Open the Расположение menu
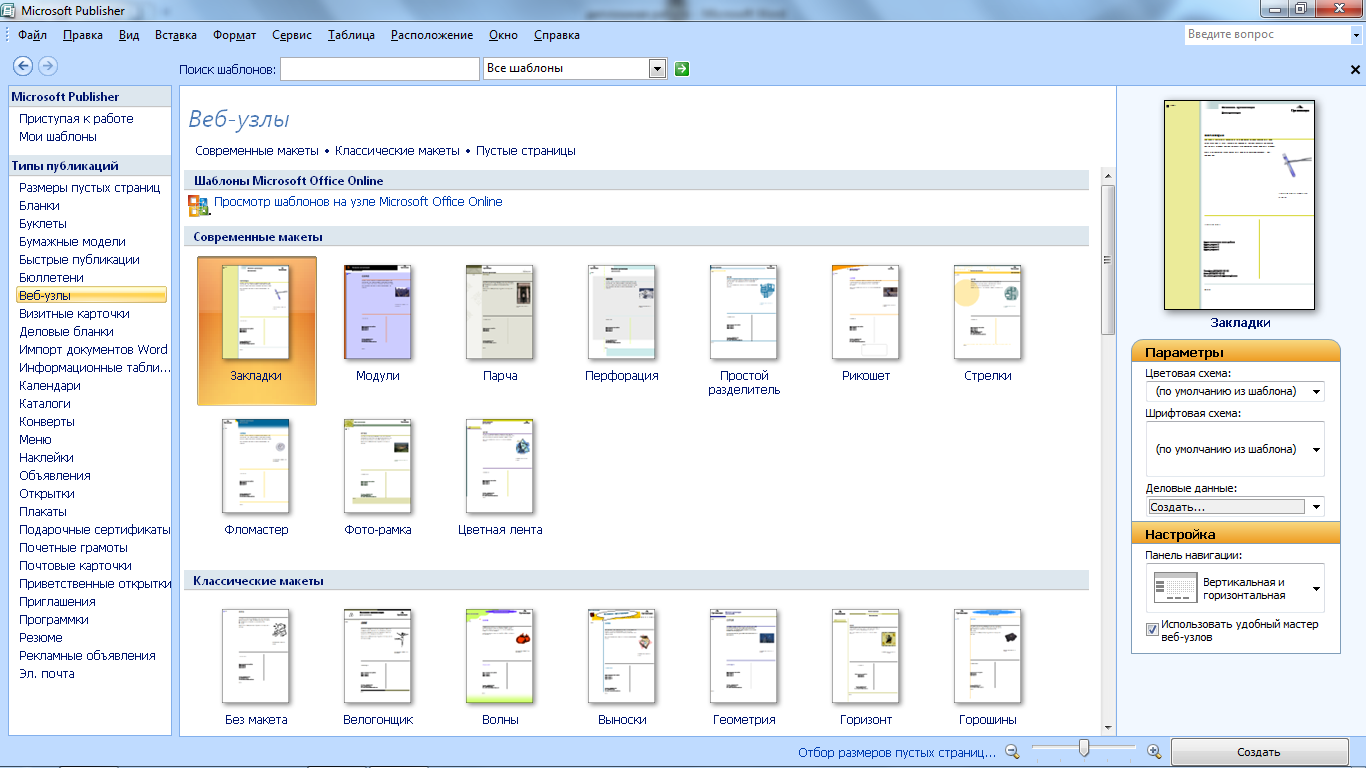This screenshot has width=1366, height=768. tap(432, 35)
